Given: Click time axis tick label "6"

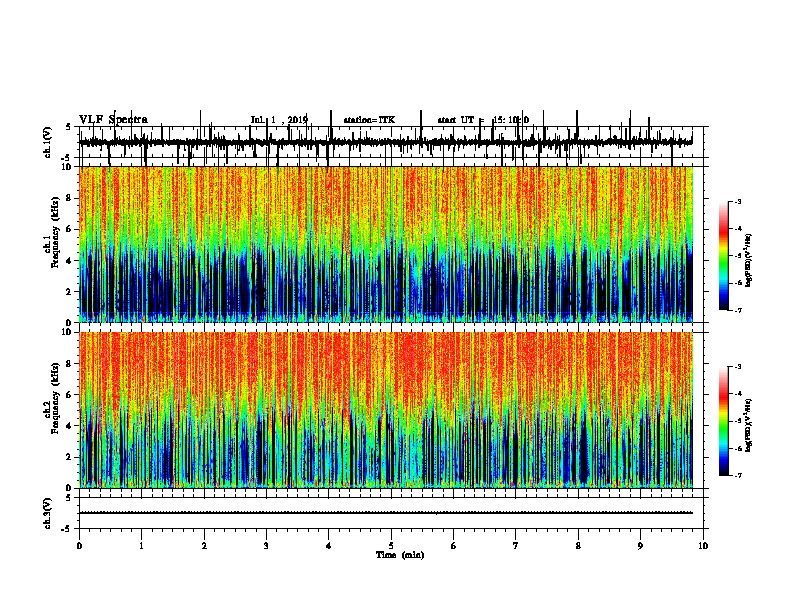Looking at the screenshot, I should (454, 546).
